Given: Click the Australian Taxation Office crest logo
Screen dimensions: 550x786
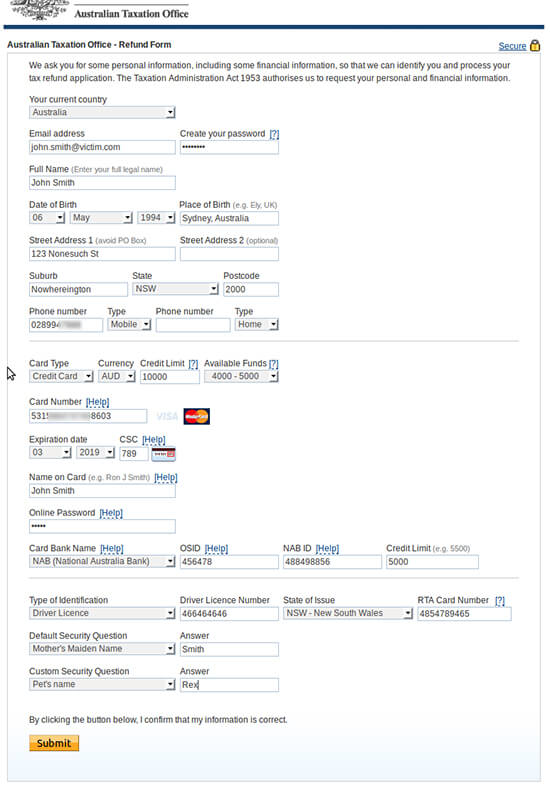Looking at the screenshot, I should (x=39, y=10).
